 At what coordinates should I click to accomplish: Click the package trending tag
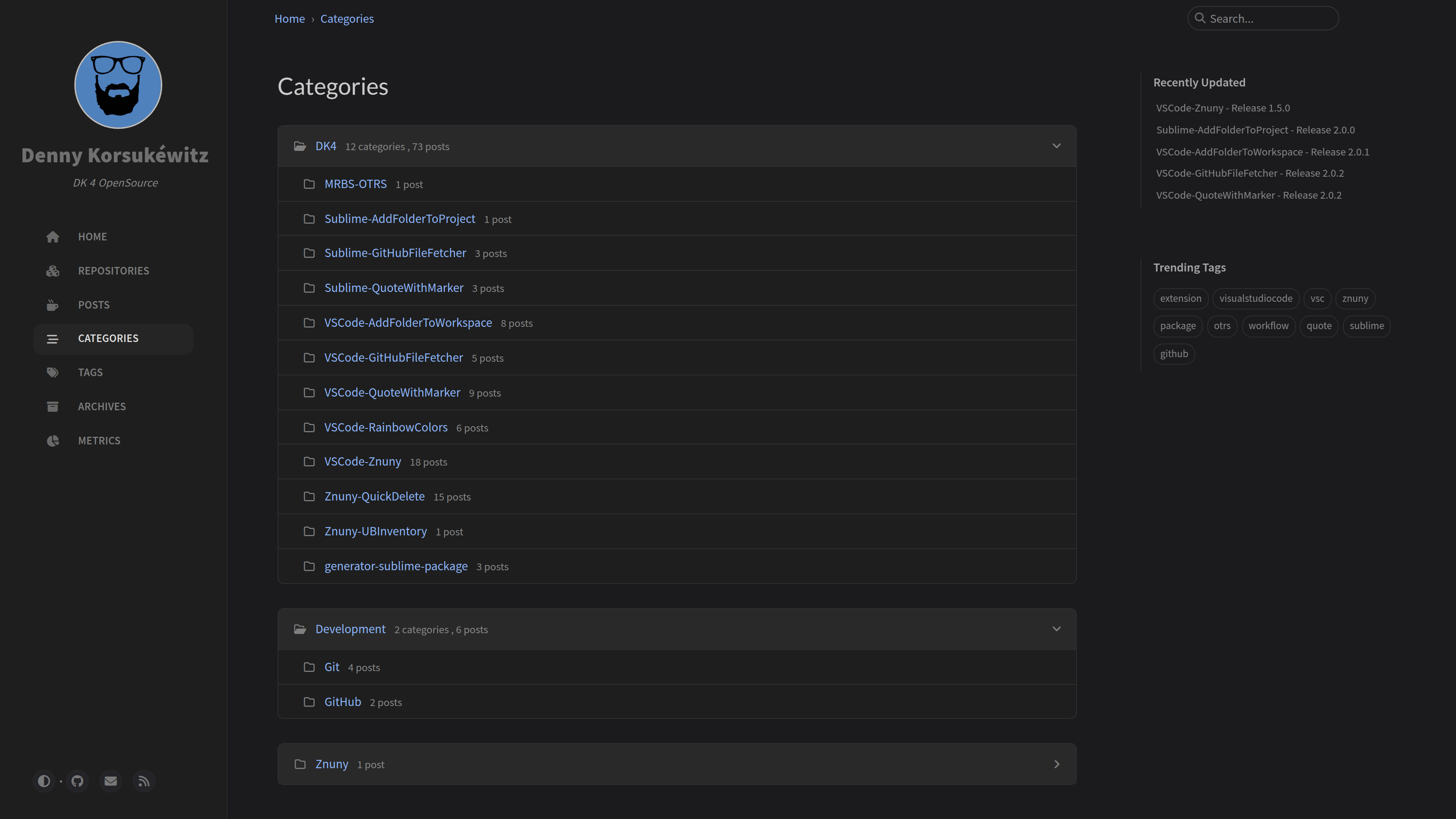tap(1178, 326)
